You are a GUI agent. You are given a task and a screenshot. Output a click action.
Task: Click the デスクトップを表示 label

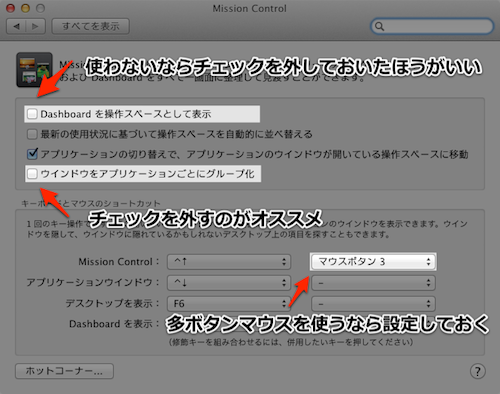tap(113, 303)
